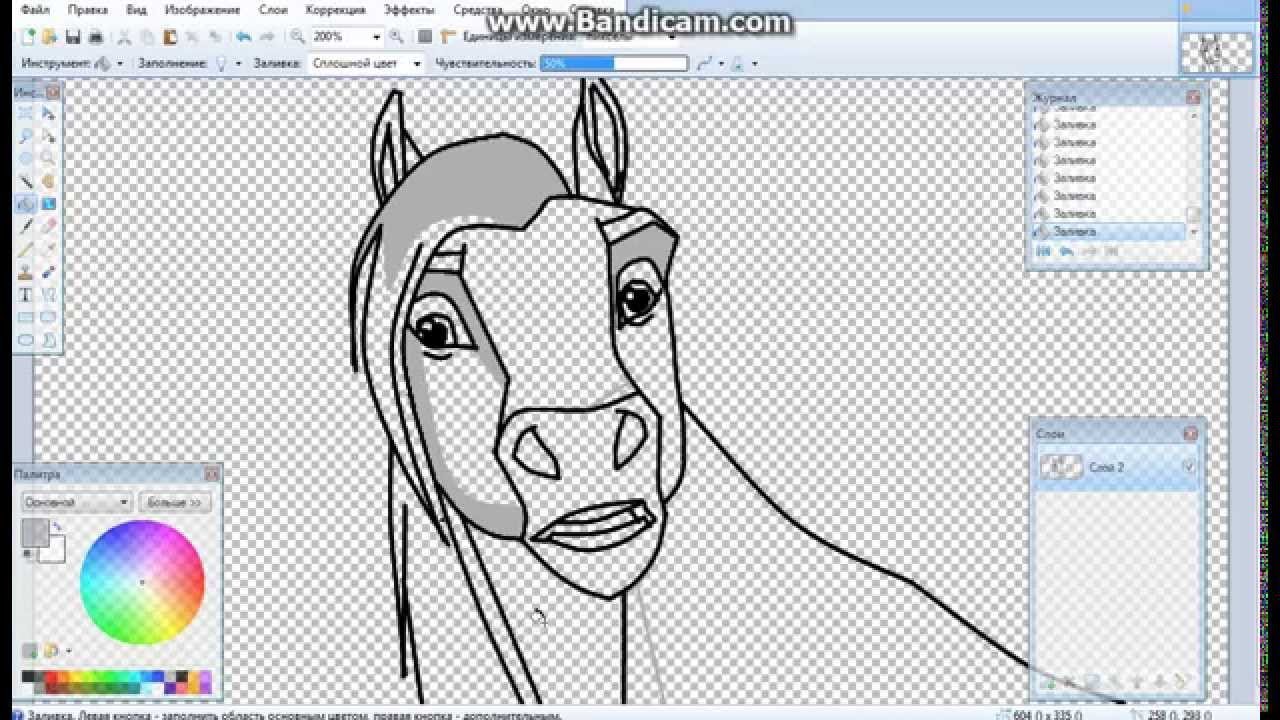This screenshot has height=720, width=1280.
Task: Open the Эффекты menu
Action: pos(409,10)
